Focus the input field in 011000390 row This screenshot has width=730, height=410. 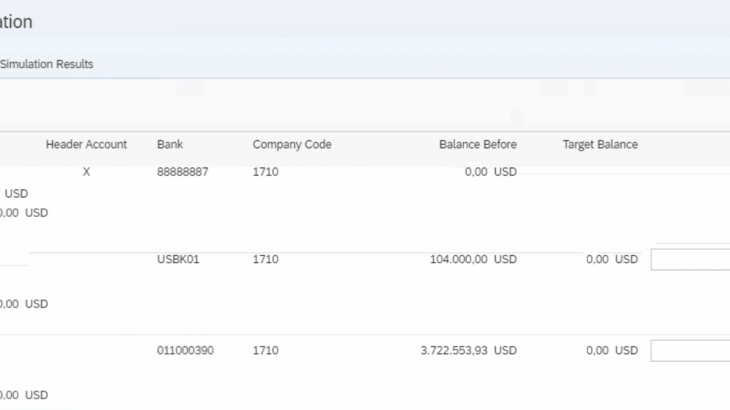click(x=690, y=351)
